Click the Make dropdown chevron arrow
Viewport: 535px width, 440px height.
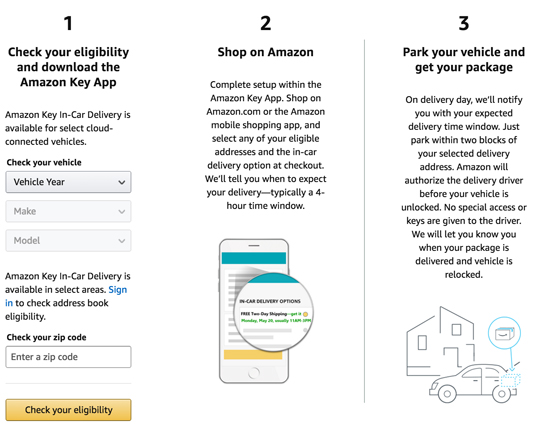pos(121,211)
